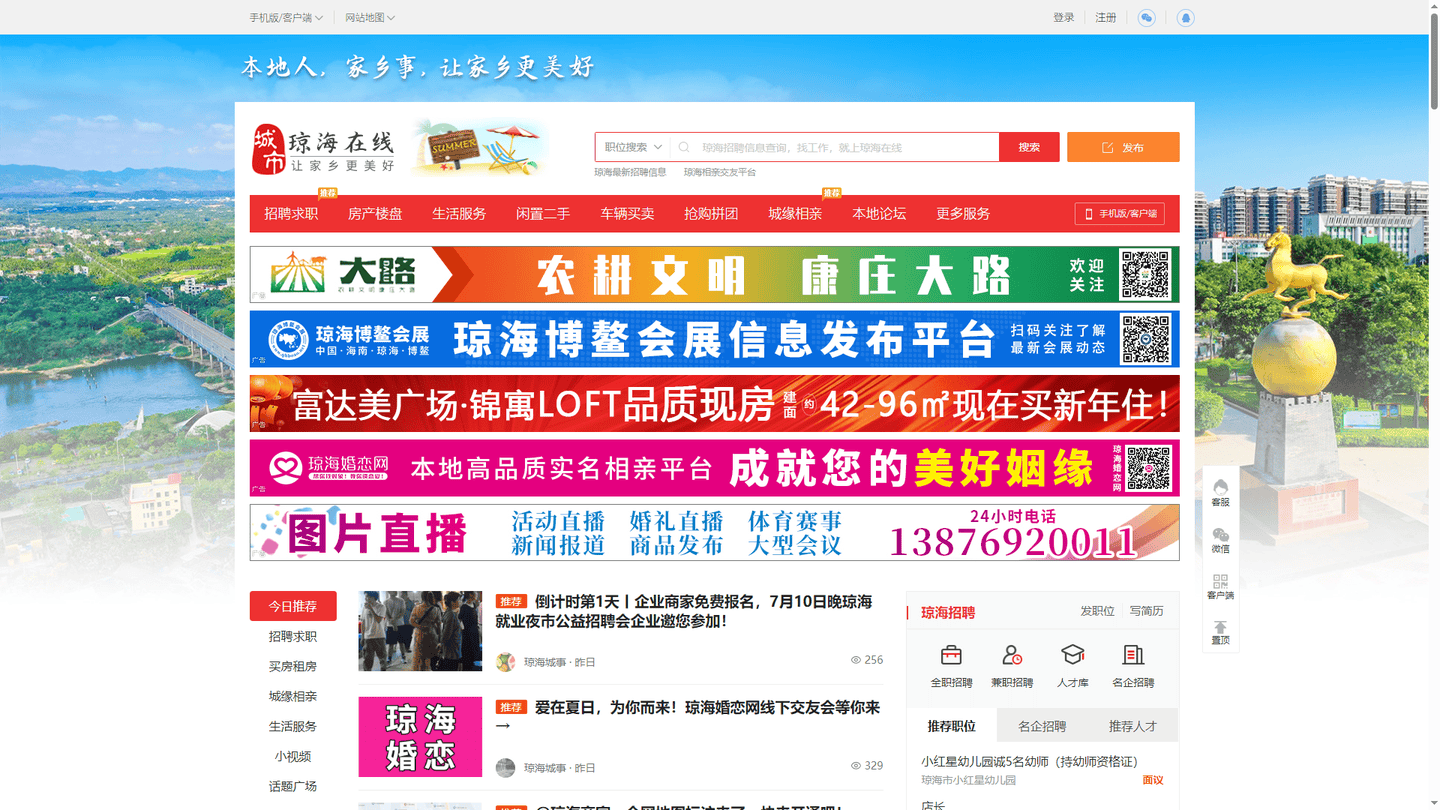1440x810 pixels.
Task: Open 更多服务 nav item
Action: point(963,214)
